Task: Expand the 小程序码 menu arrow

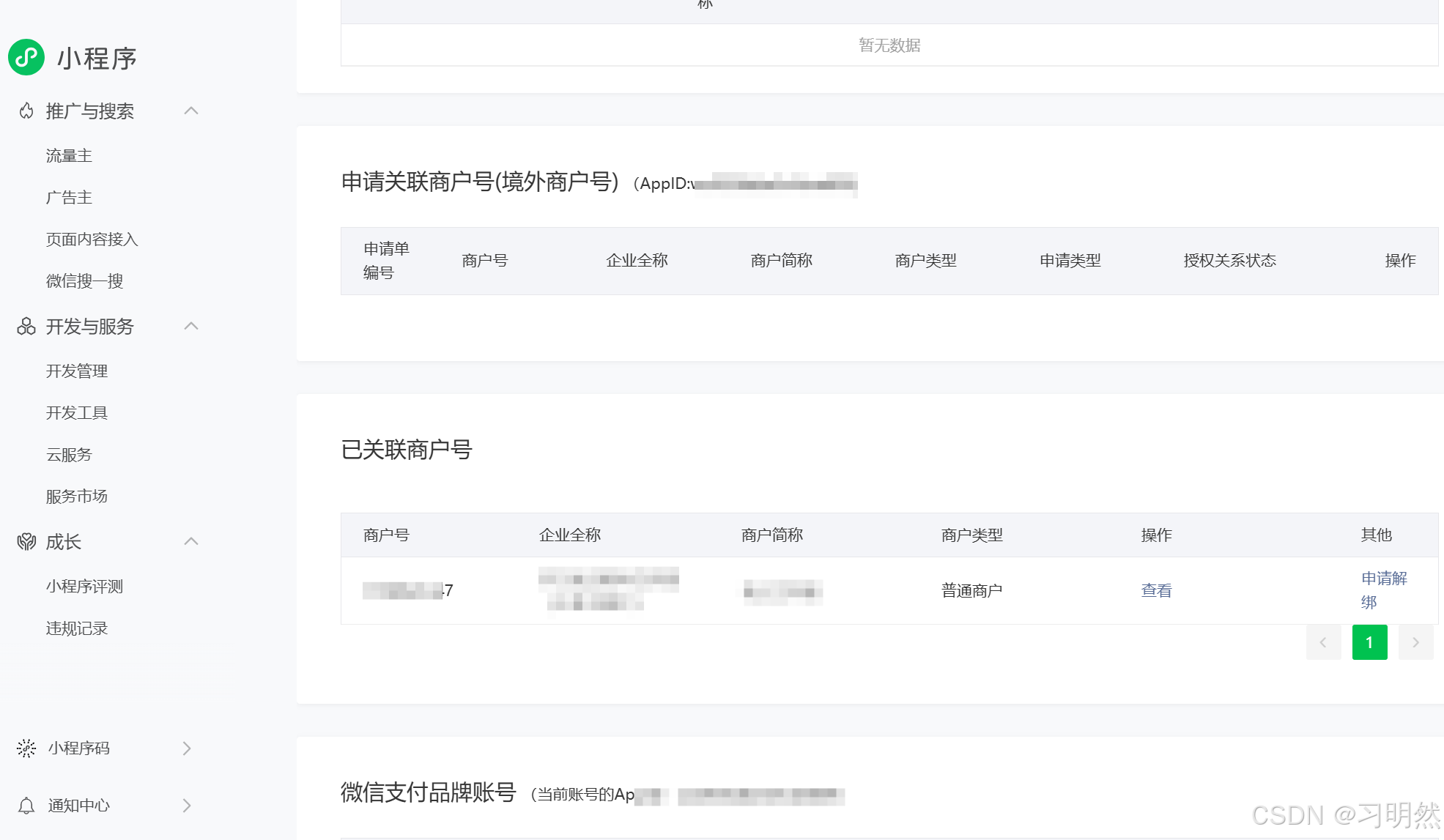Action: [187, 748]
